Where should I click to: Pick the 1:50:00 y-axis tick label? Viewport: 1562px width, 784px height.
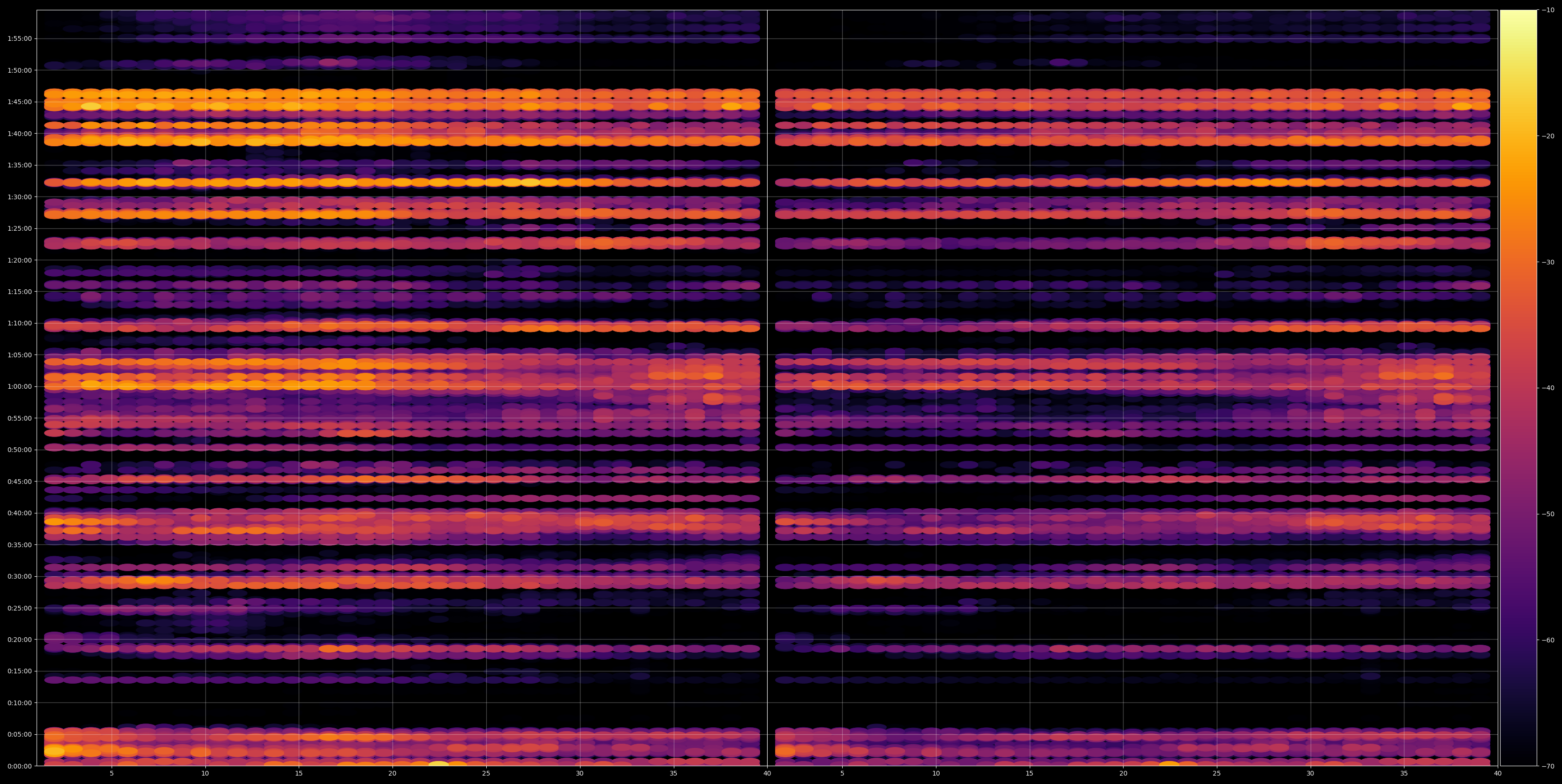pyautogui.click(x=19, y=70)
